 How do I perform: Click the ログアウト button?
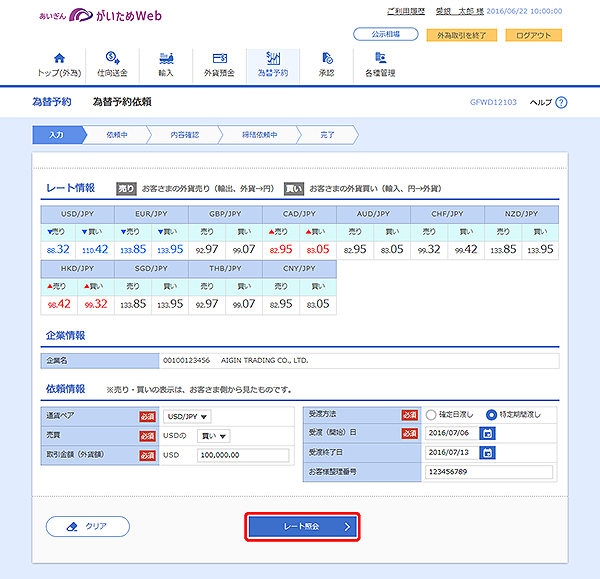click(x=533, y=35)
